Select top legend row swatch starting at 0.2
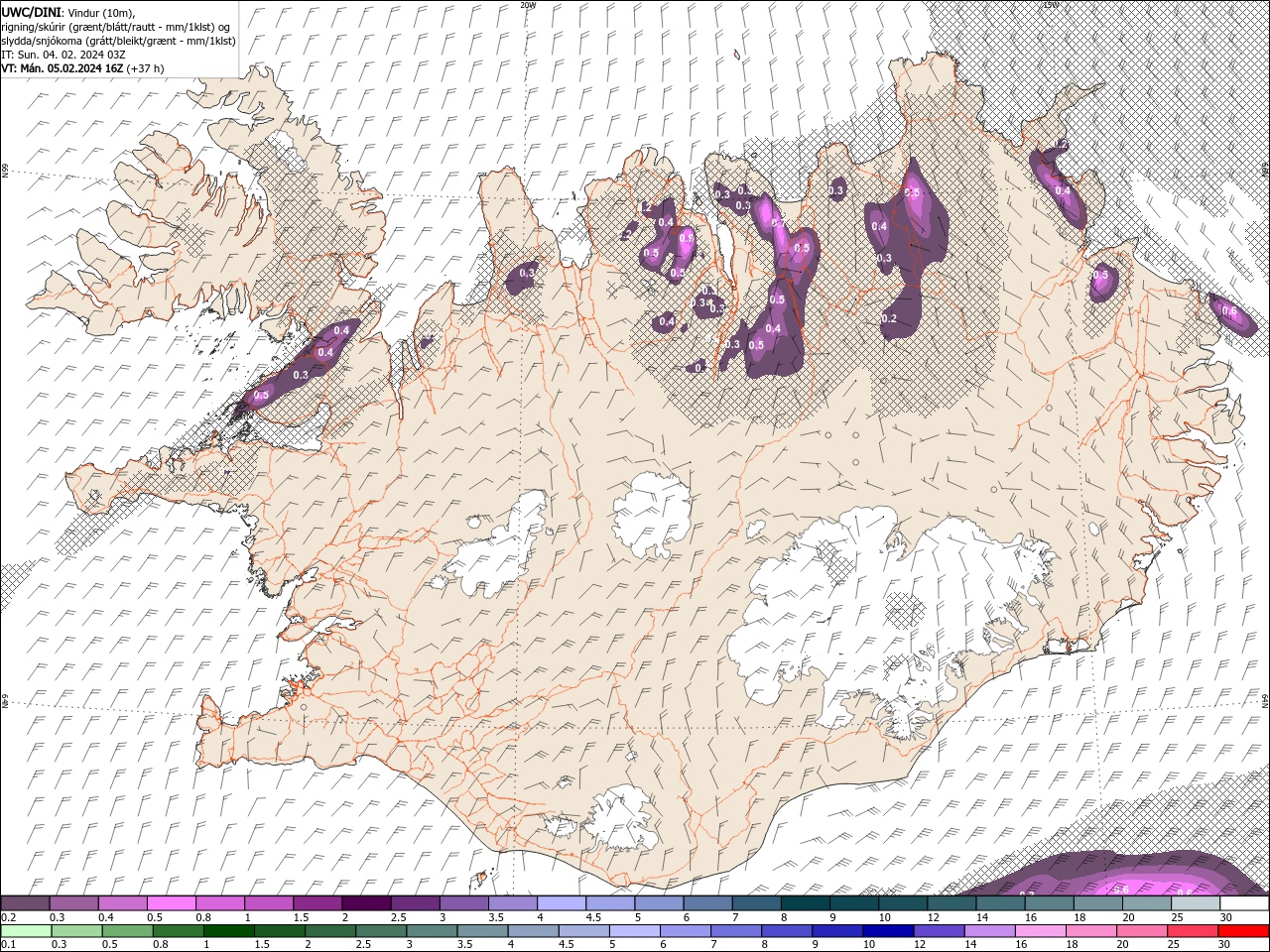This screenshot has height=952, width=1270. tap(25, 903)
